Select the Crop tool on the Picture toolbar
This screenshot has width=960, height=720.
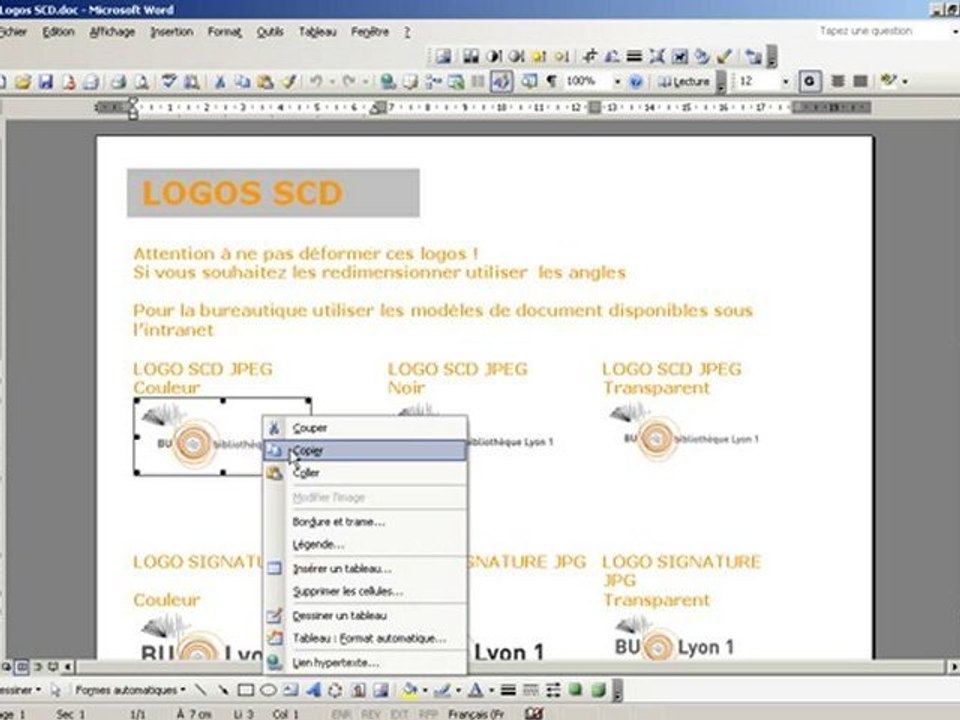[x=590, y=57]
